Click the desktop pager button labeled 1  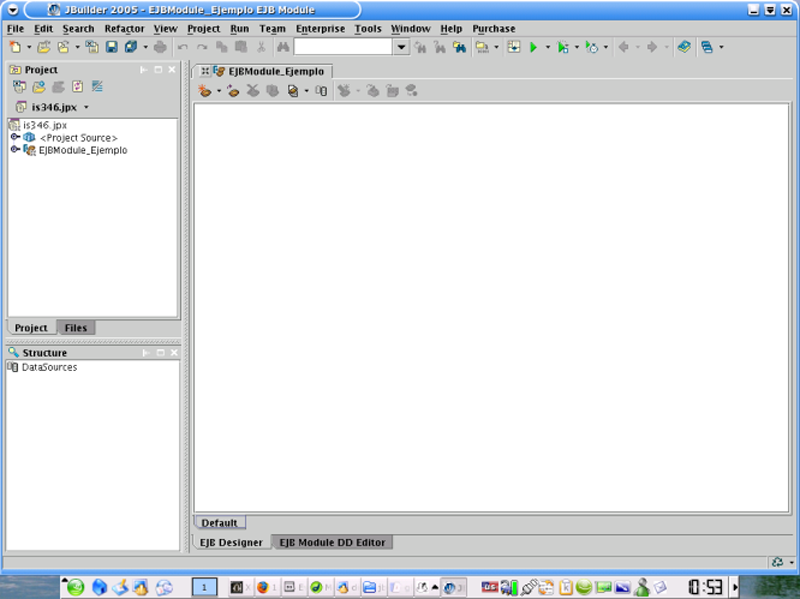[204, 587]
